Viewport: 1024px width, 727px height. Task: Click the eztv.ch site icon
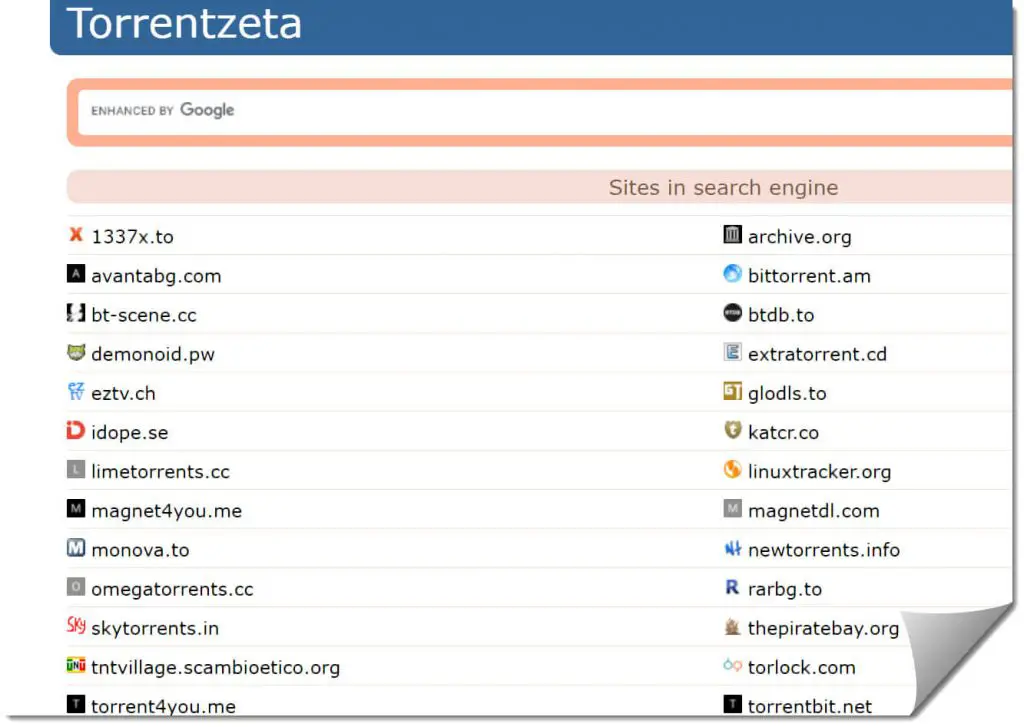[76, 393]
